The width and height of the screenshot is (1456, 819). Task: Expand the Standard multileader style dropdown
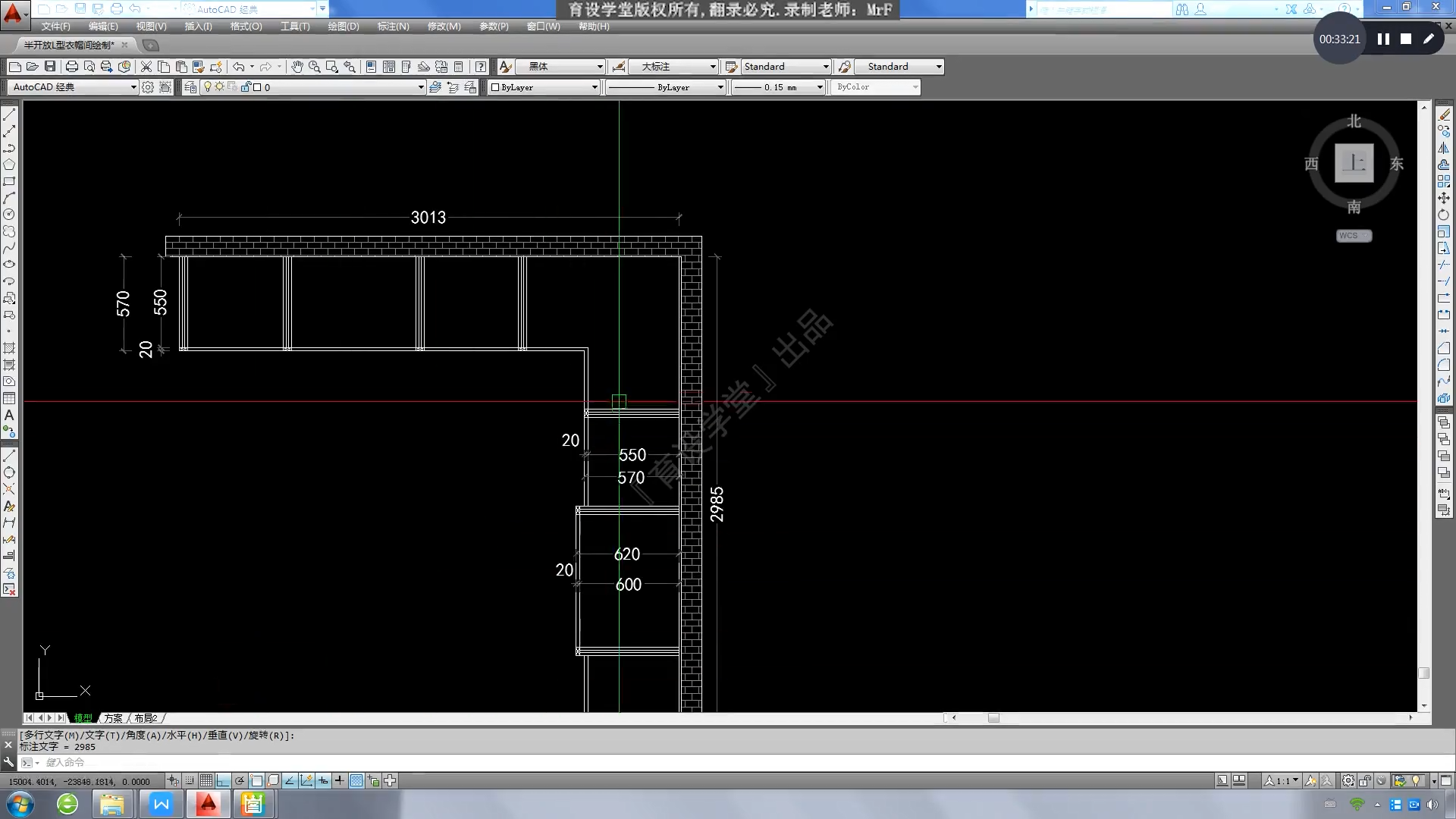tap(939, 67)
